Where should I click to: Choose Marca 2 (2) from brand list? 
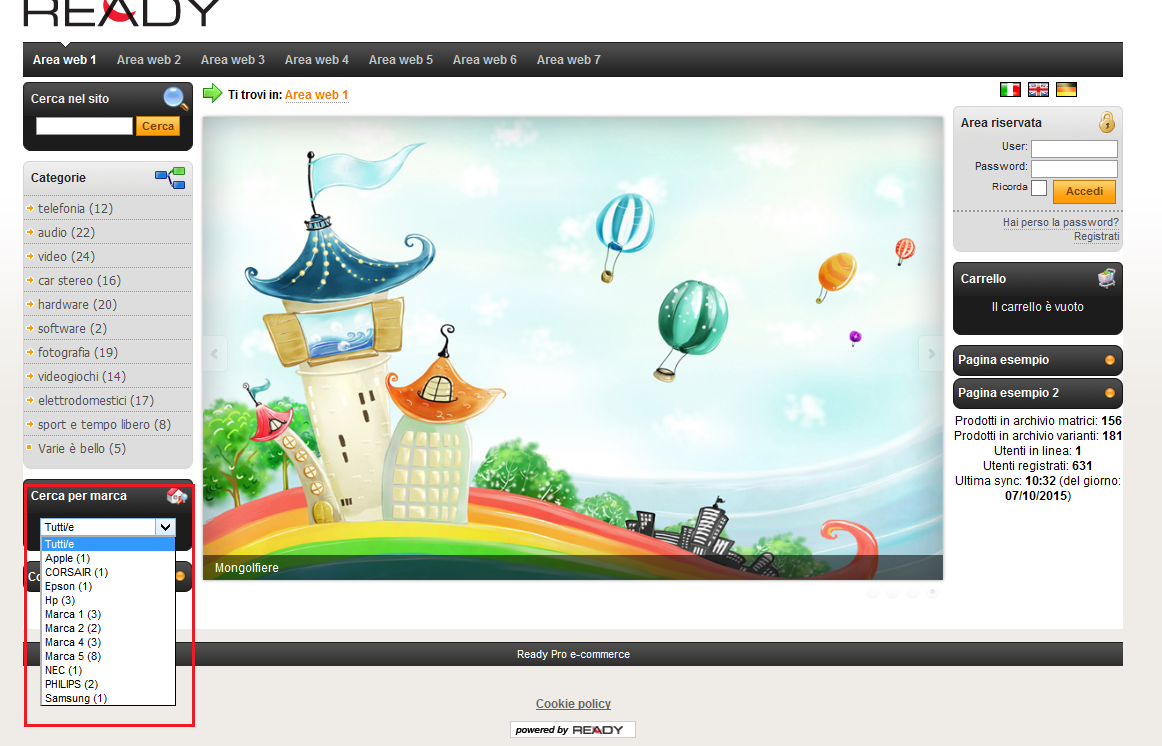(108, 628)
